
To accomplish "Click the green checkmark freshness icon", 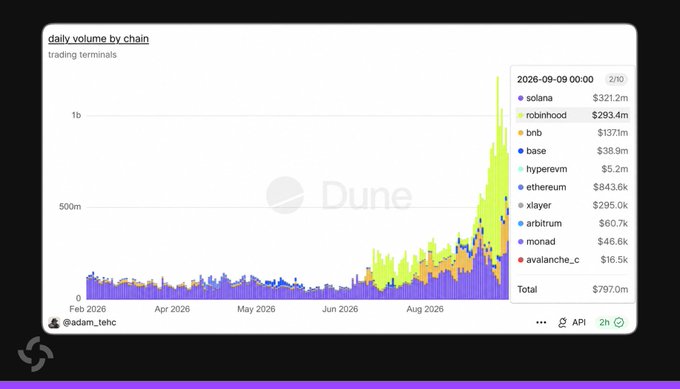I will pyautogui.click(x=619, y=322).
